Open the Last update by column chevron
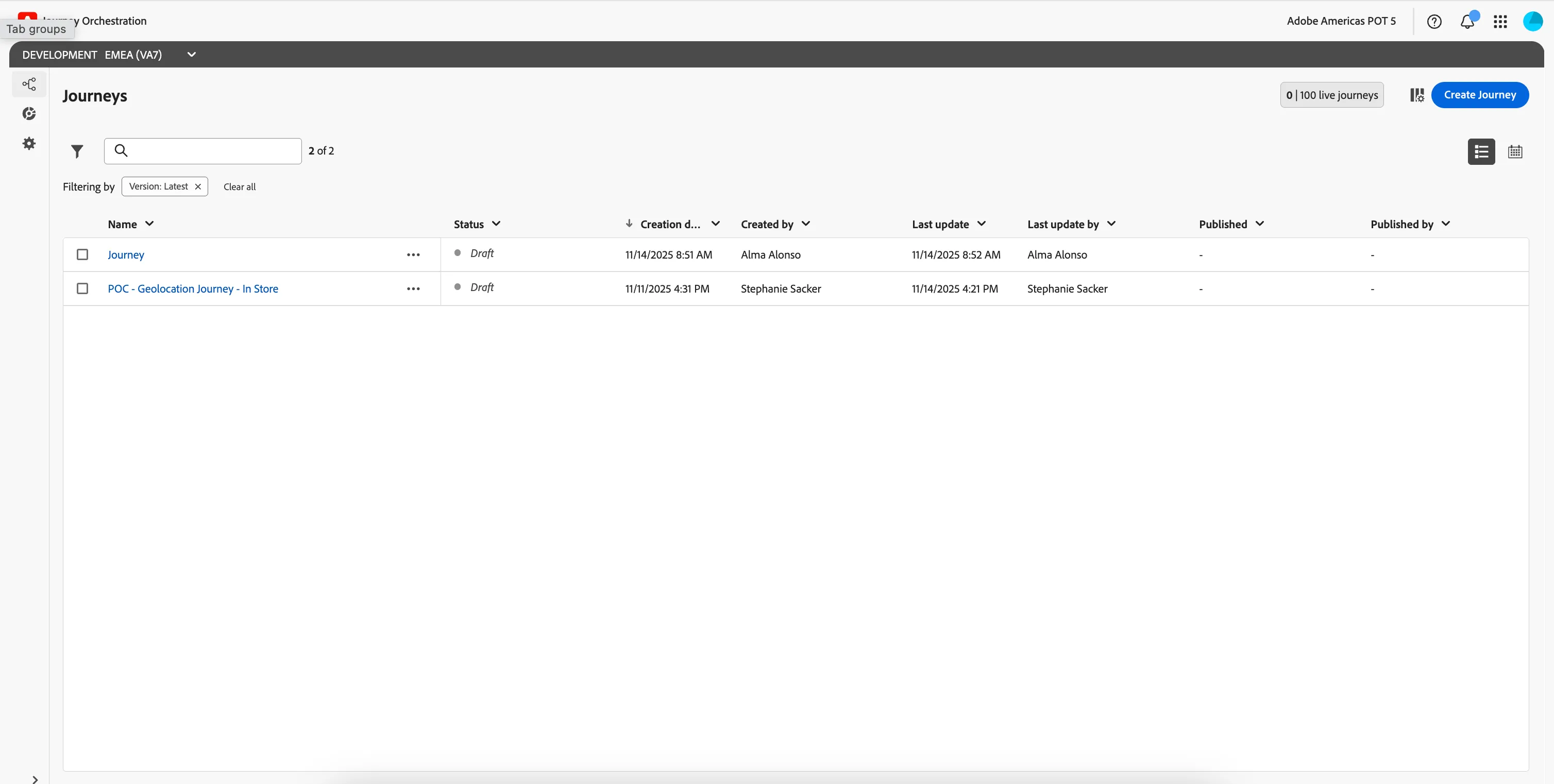1554x784 pixels. coord(1111,224)
